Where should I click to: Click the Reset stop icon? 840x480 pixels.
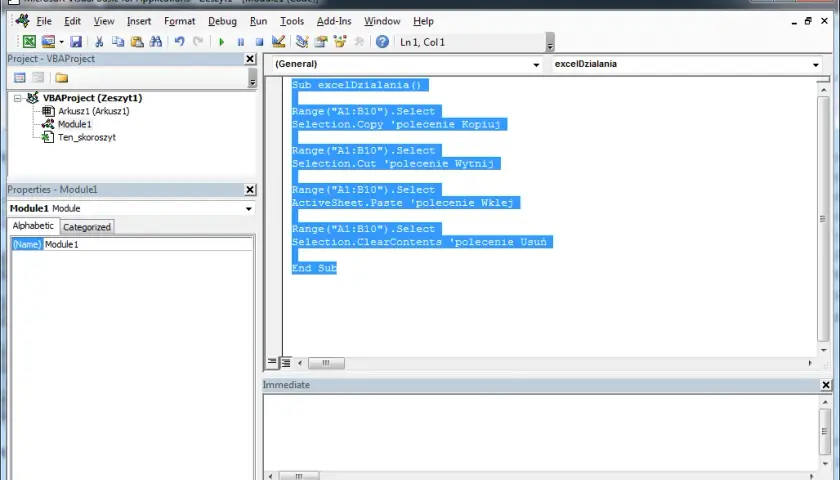[x=259, y=42]
